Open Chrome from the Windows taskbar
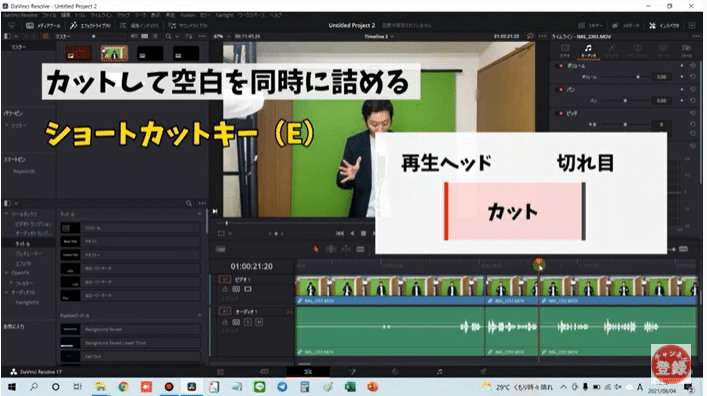This screenshot has height=396, width=707. click(x=123, y=387)
